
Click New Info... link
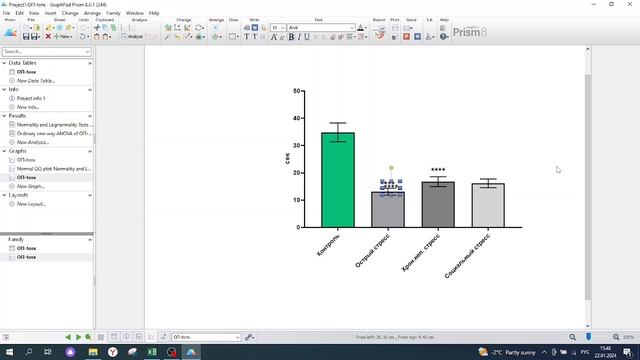pos(28,107)
